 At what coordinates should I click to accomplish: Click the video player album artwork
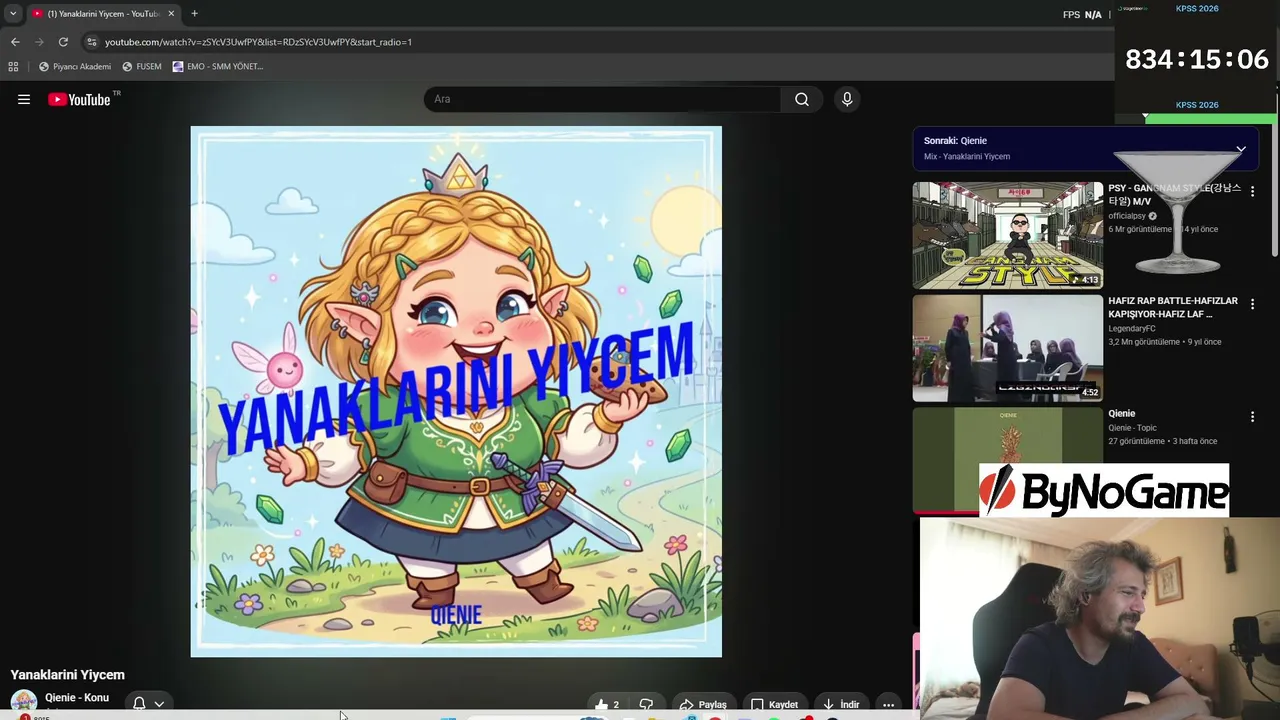456,392
